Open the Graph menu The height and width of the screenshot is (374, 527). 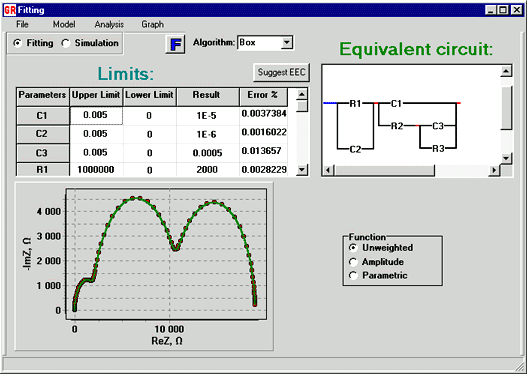(152, 24)
